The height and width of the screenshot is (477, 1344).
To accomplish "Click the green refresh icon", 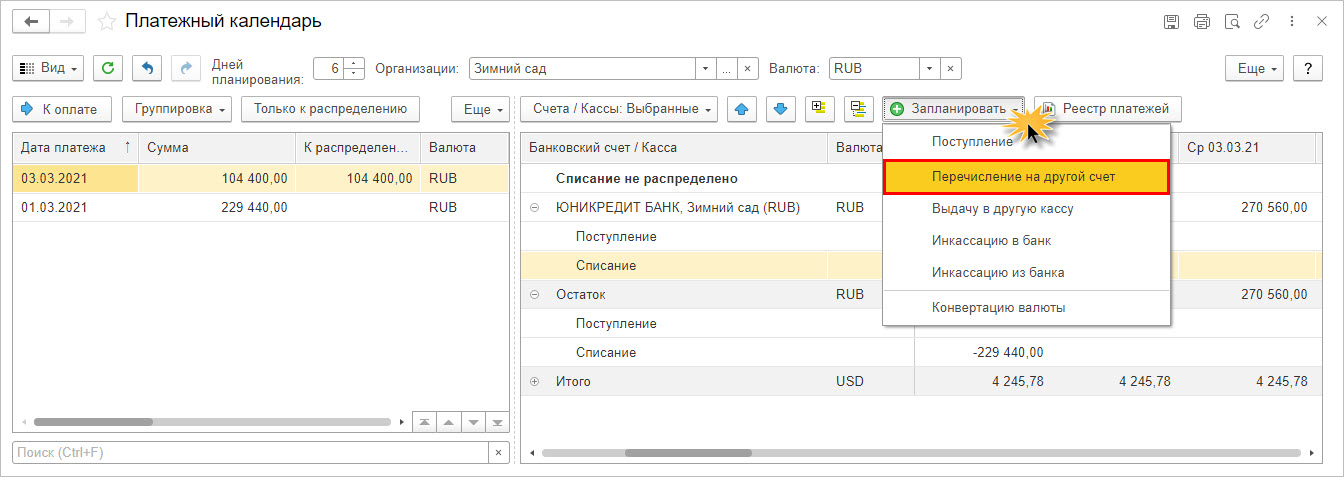I will point(108,68).
